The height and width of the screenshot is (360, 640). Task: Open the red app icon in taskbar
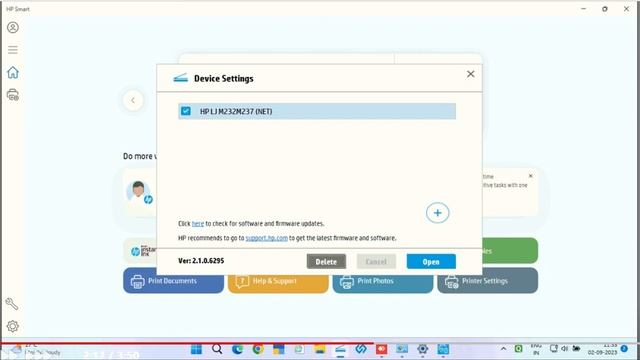pyautogui.click(x=382, y=349)
